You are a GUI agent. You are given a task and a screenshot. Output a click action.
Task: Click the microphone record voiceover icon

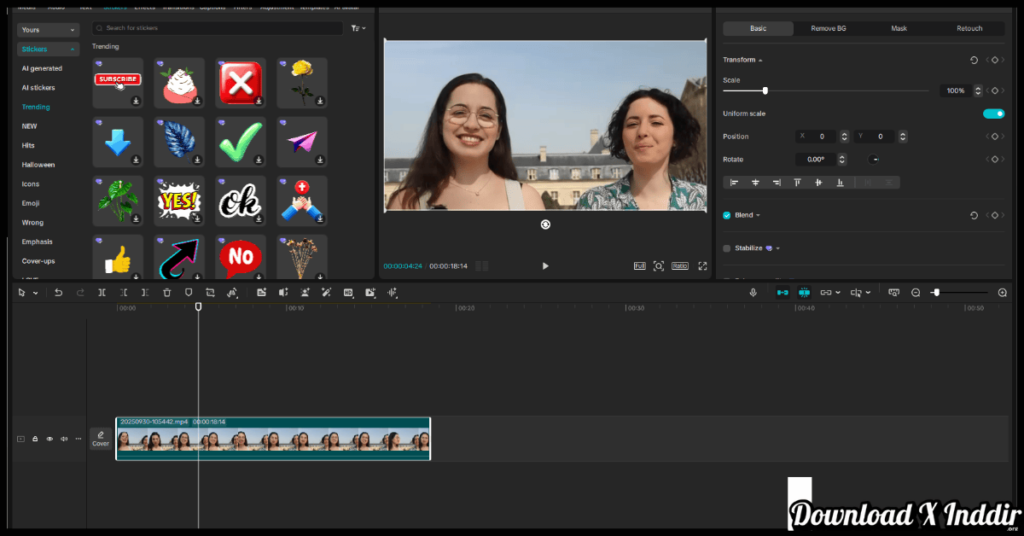pos(753,293)
